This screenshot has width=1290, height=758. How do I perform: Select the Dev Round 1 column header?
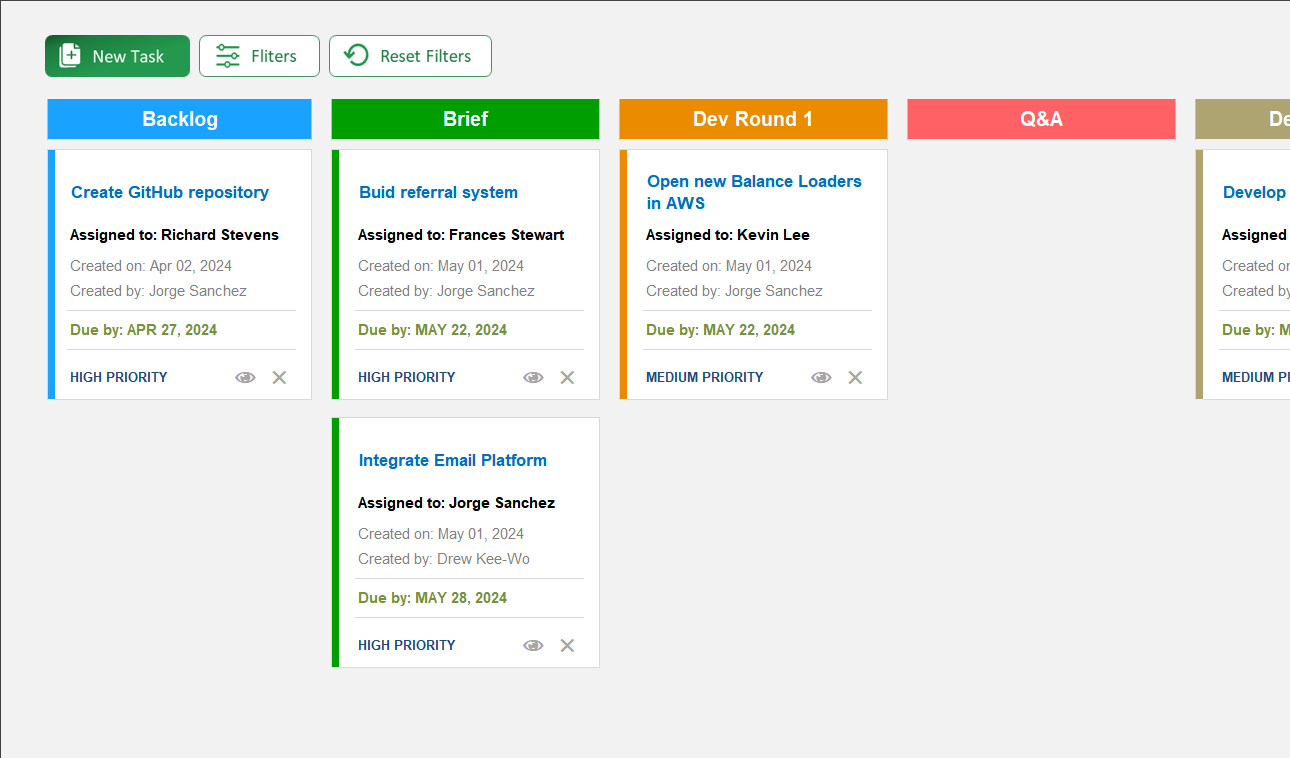click(x=753, y=118)
